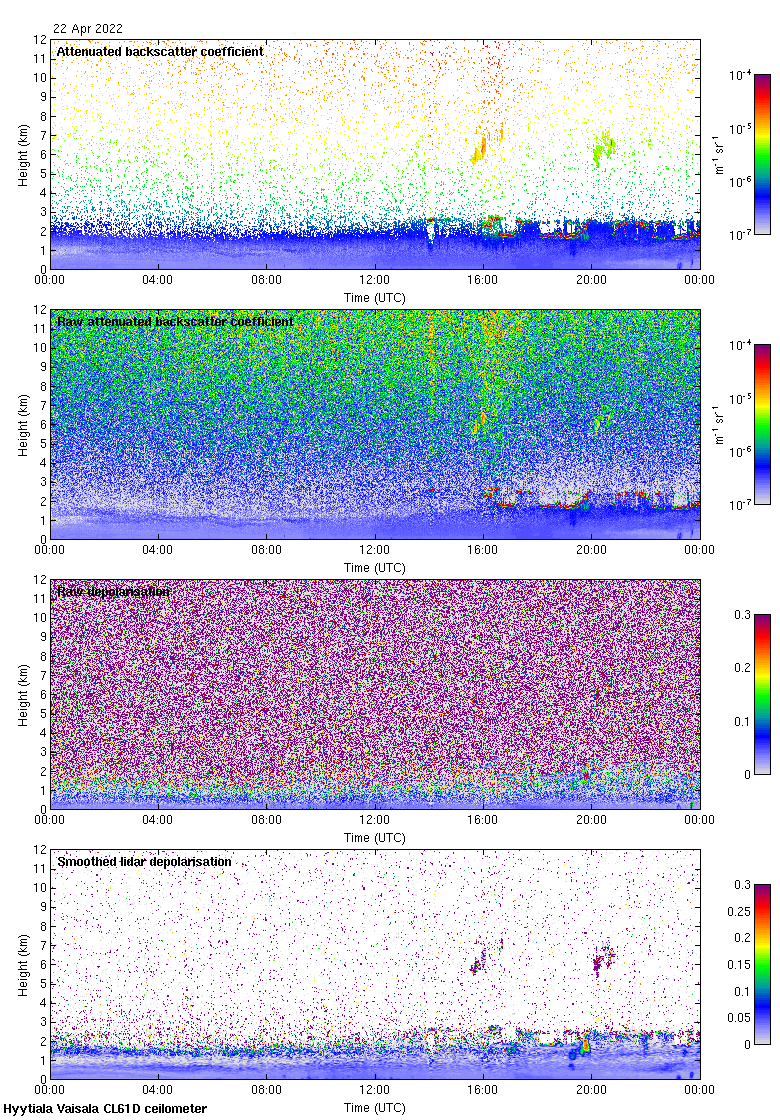780x1120 pixels.
Task: Click the high cloud near 16:00 in top panel
Action: (480, 149)
